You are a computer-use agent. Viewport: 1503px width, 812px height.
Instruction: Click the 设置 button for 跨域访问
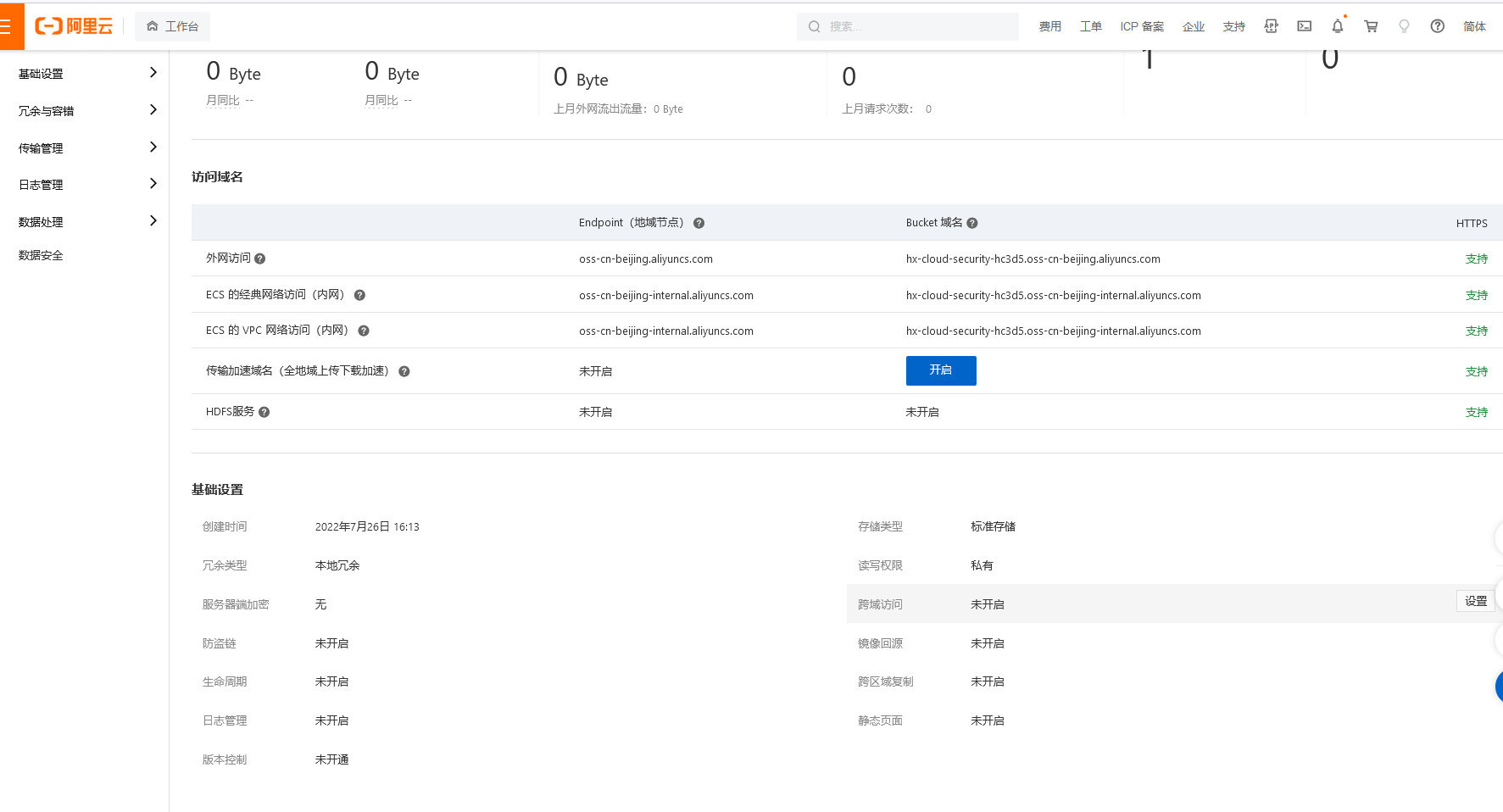[x=1476, y=601]
